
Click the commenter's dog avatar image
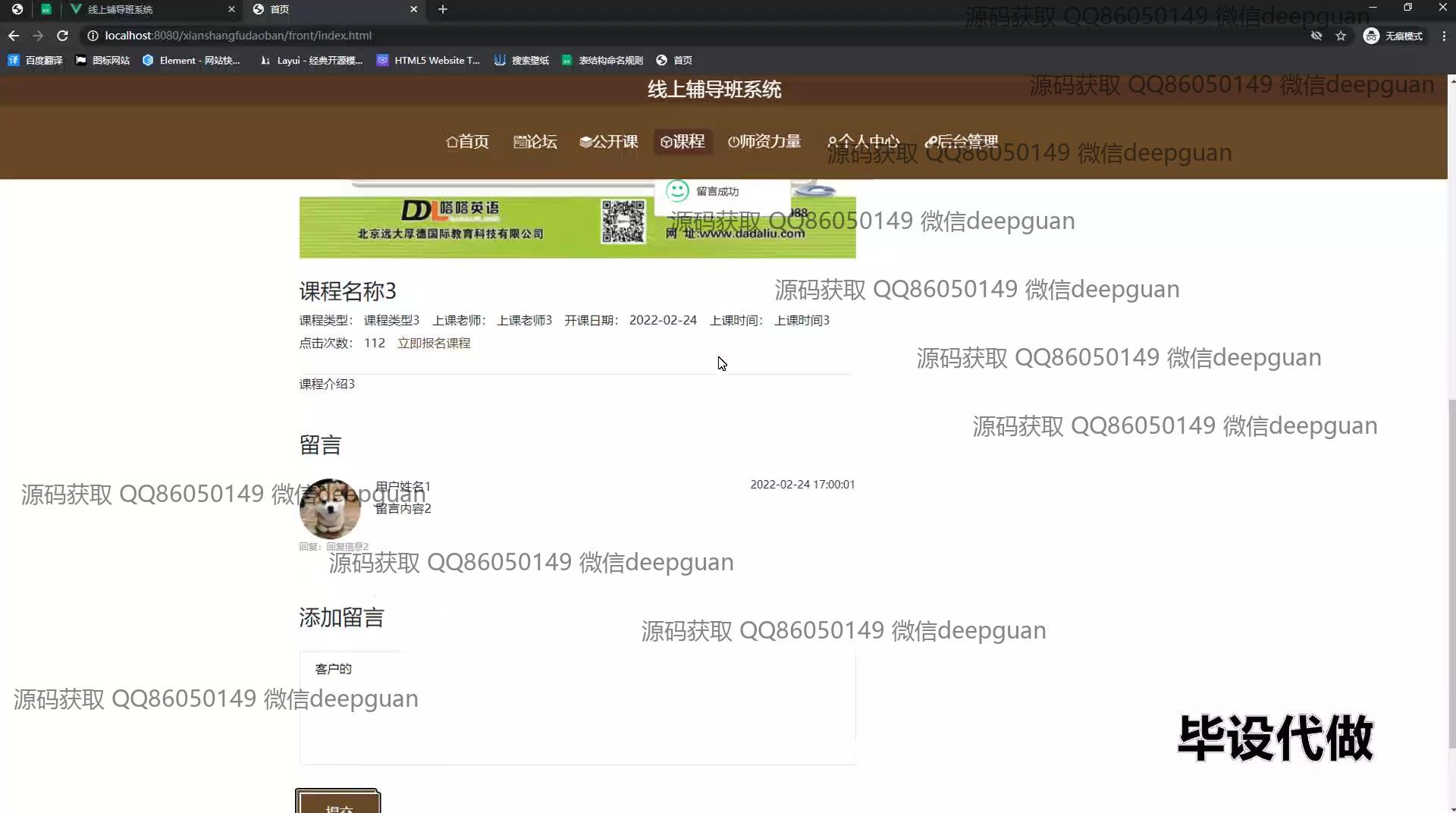coord(330,508)
